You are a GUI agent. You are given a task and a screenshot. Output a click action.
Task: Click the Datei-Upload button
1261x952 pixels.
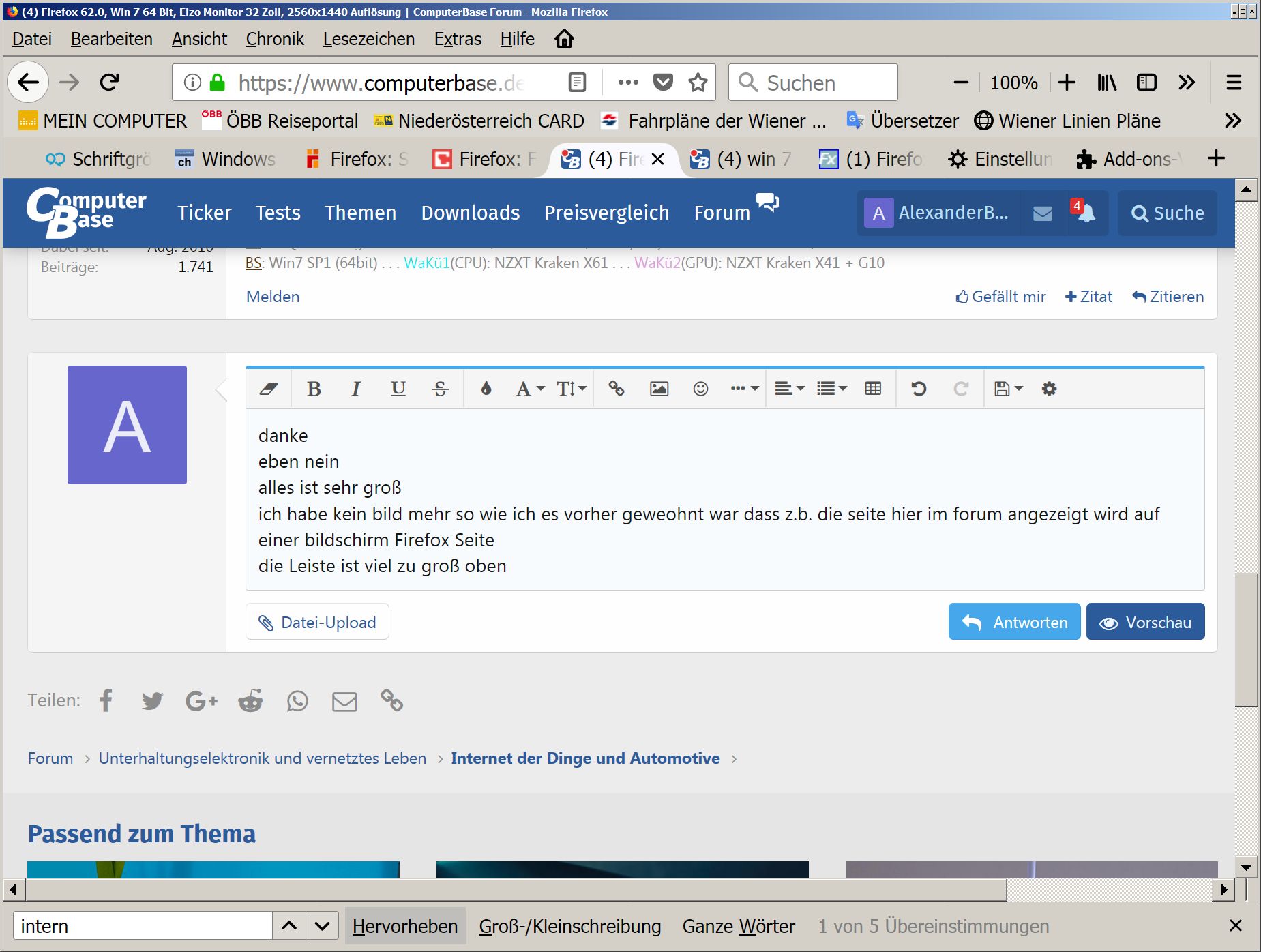(x=317, y=622)
